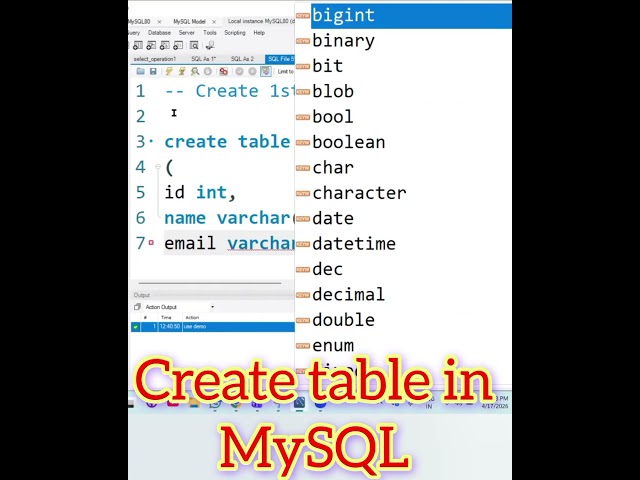The image size is (640, 480).
Task: Click the 'email' text on line 7
Action: (x=190, y=243)
